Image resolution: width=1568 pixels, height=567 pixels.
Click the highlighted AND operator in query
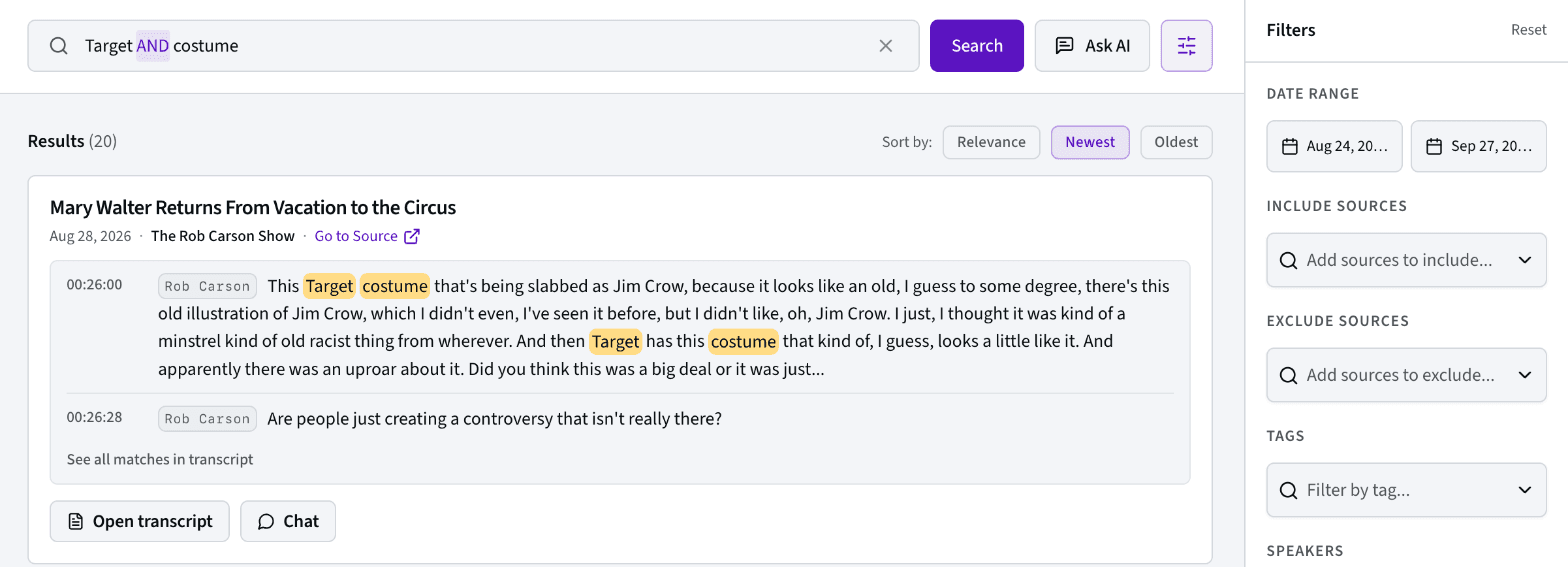(x=153, y=46)
